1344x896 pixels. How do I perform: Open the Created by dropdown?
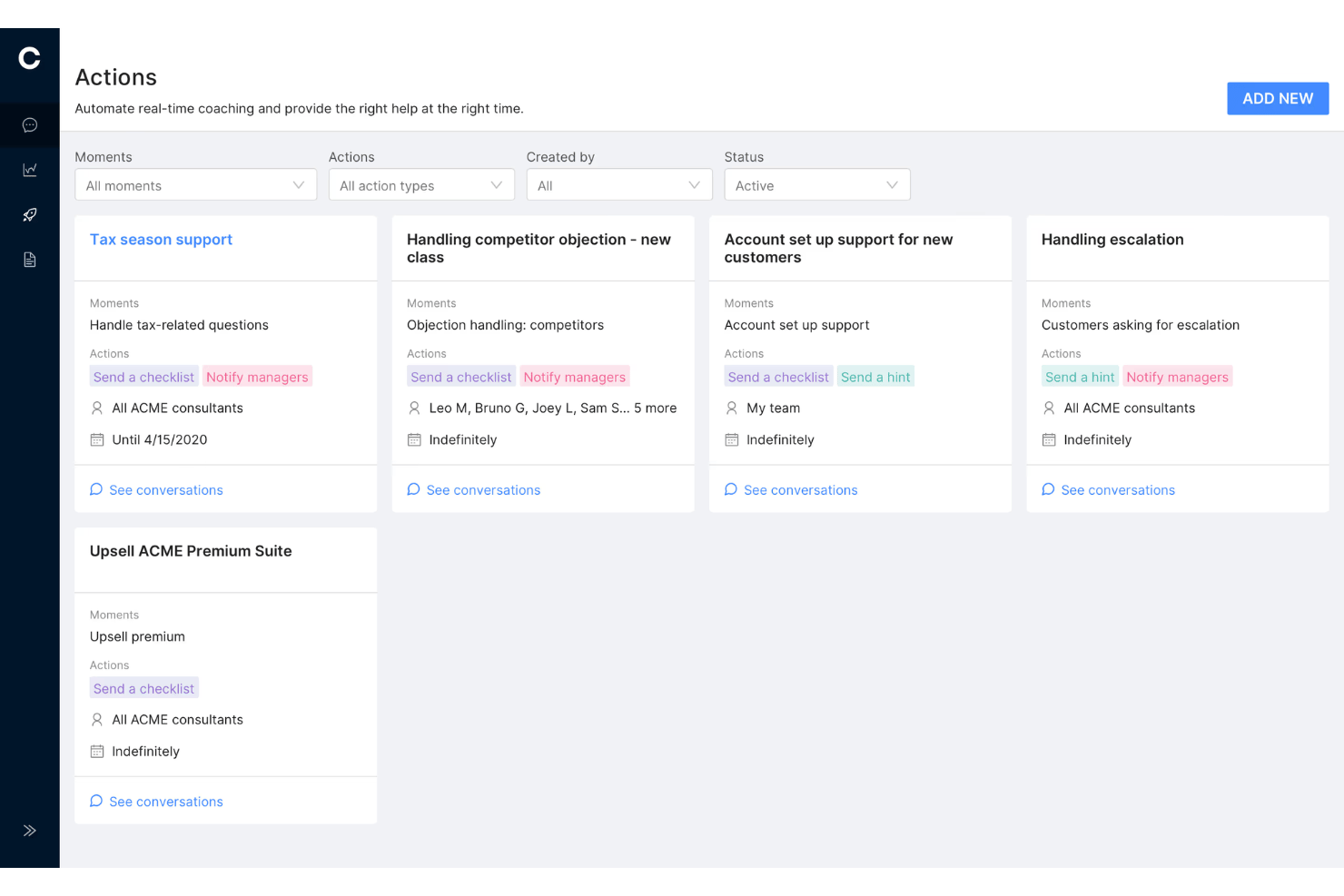tap(619, 185)
